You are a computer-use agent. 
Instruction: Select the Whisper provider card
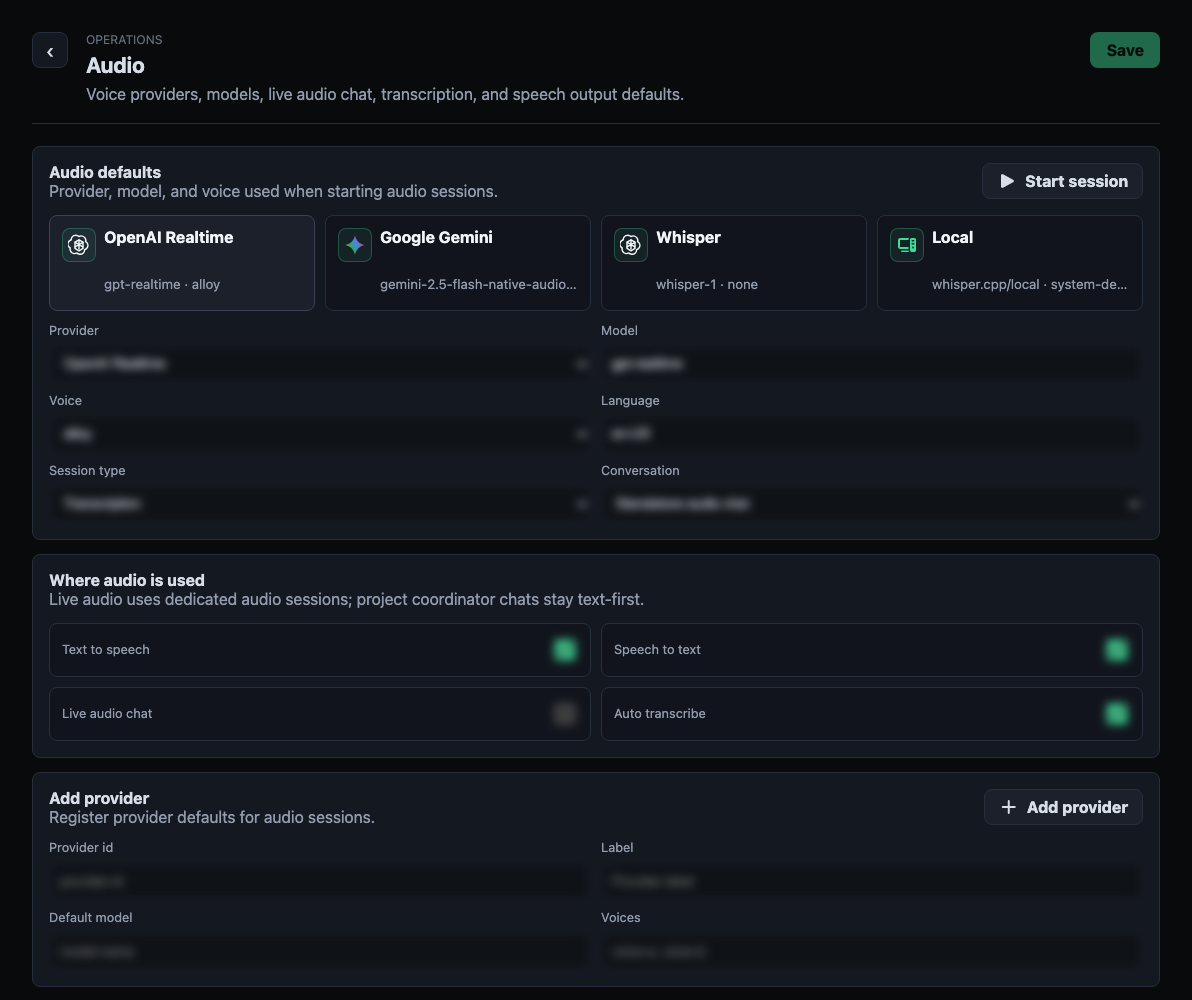[x=734, y=263]
